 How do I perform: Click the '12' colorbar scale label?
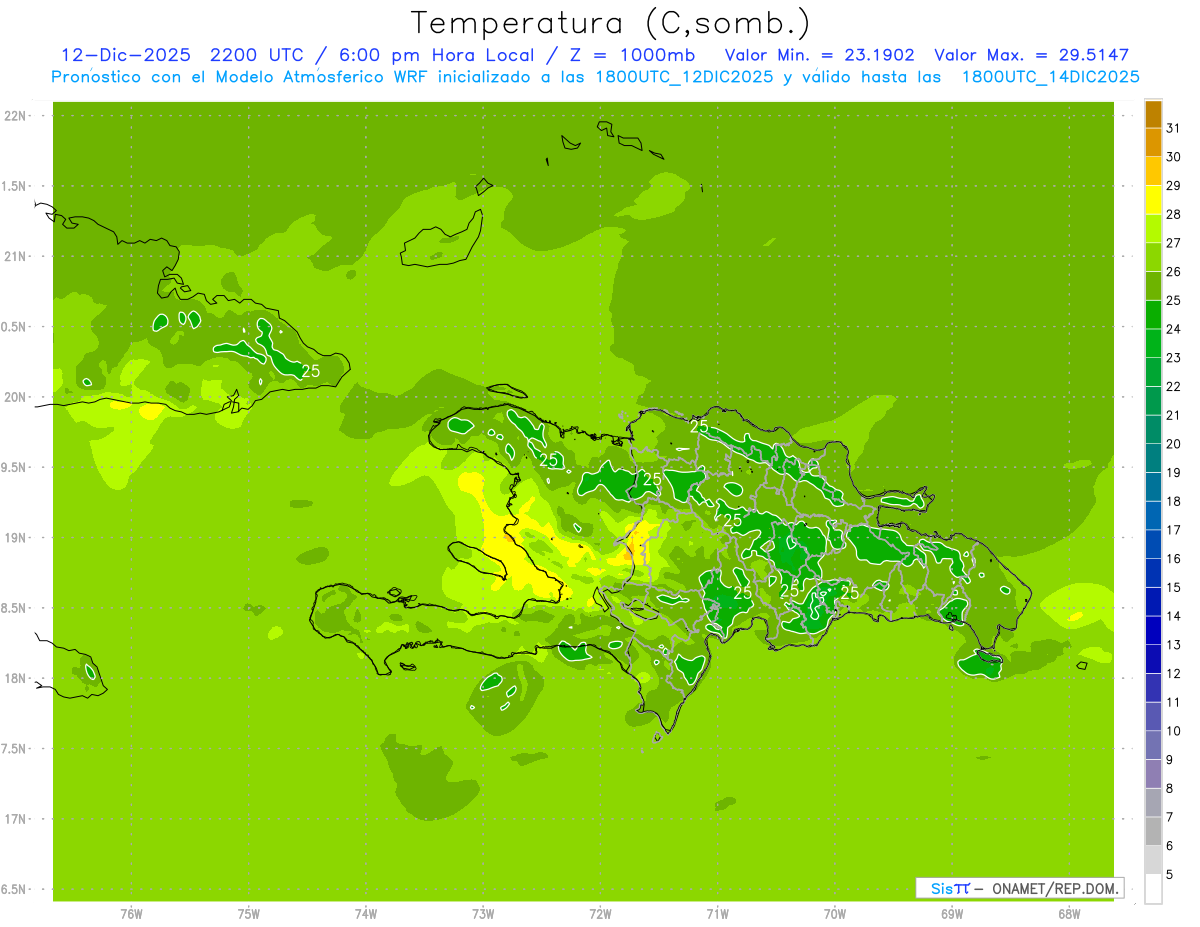(x=1173, y=674)
